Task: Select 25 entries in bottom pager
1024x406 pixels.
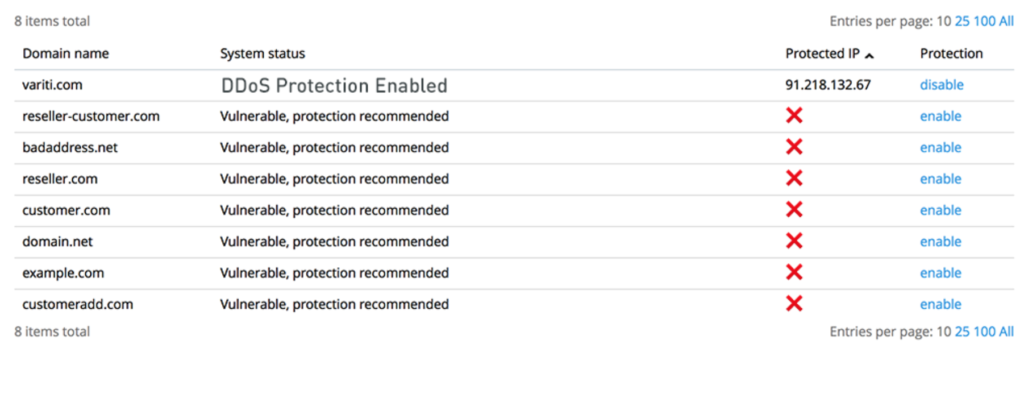Action: 962,332
